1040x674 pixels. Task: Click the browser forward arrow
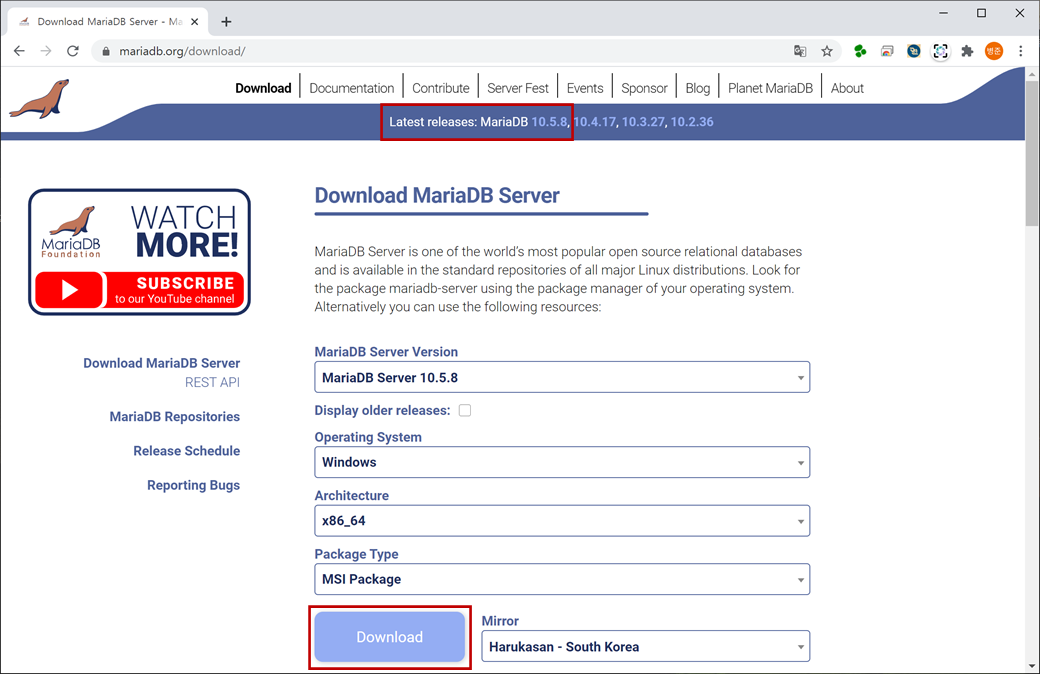point(46,51)
